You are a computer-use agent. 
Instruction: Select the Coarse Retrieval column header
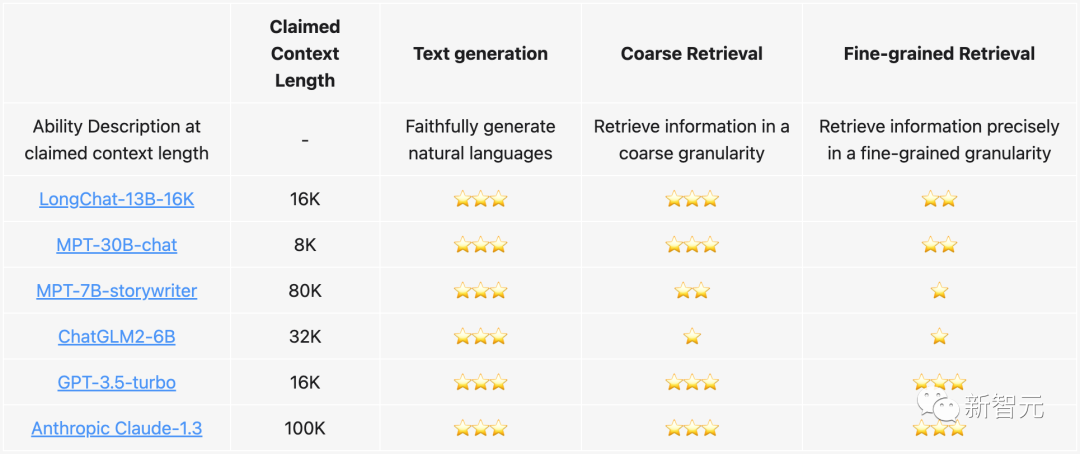[x=692, y=54]
